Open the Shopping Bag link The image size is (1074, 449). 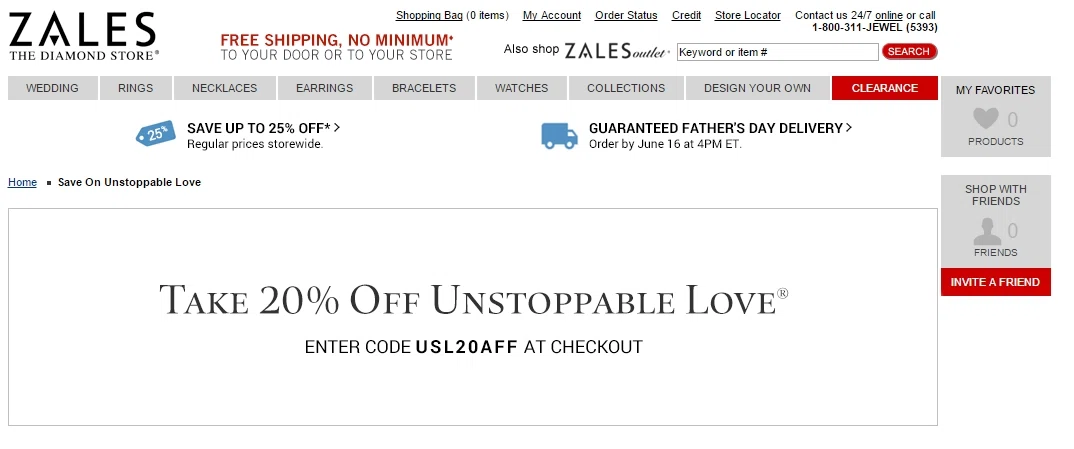point(429,15)
